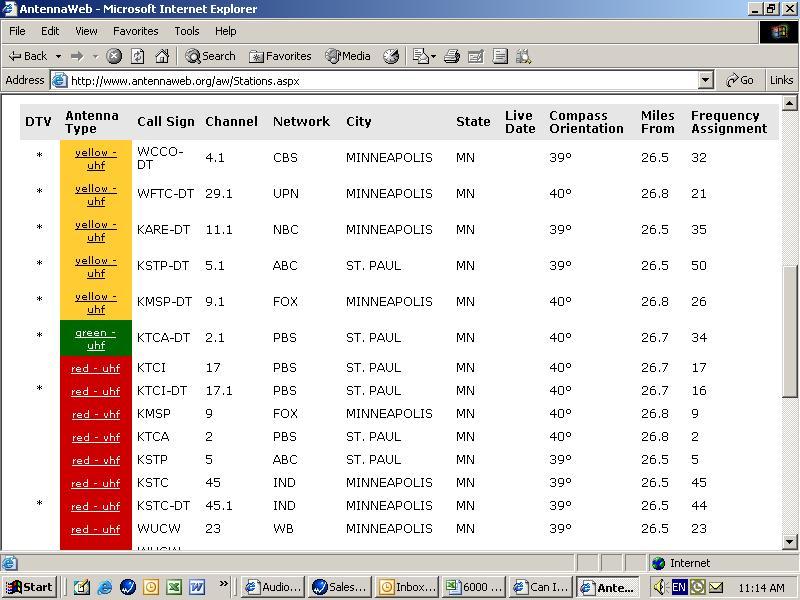Switch to the Inbox... taskbar window

407,587
